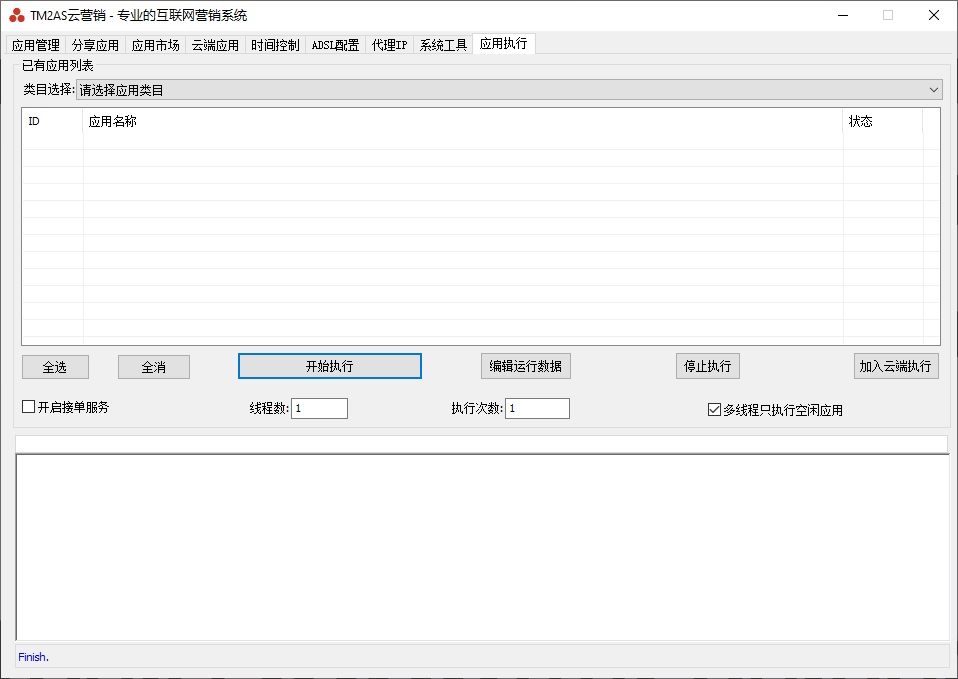Screen dimensions: 958x679
Task: Enable the 开启接单服务 checkbox
Action: (x=29, y=407)
